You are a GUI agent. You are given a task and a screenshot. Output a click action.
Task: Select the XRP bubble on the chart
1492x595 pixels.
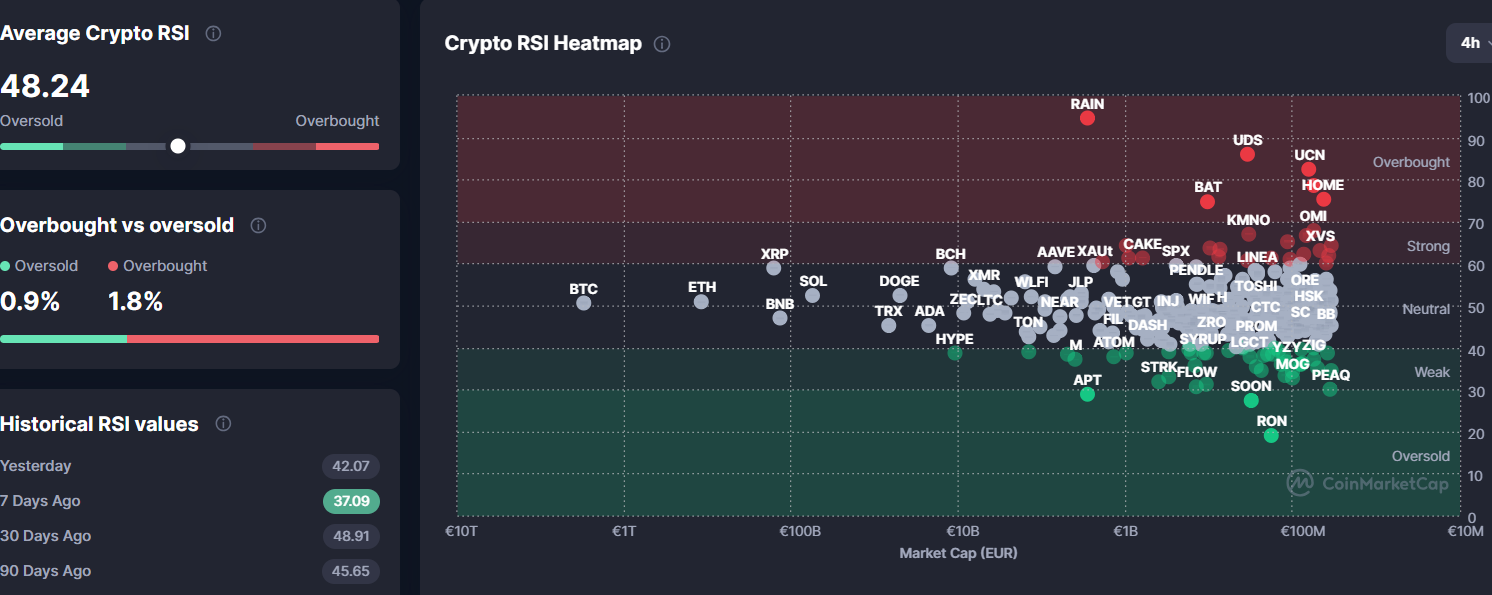coord(773,268)
